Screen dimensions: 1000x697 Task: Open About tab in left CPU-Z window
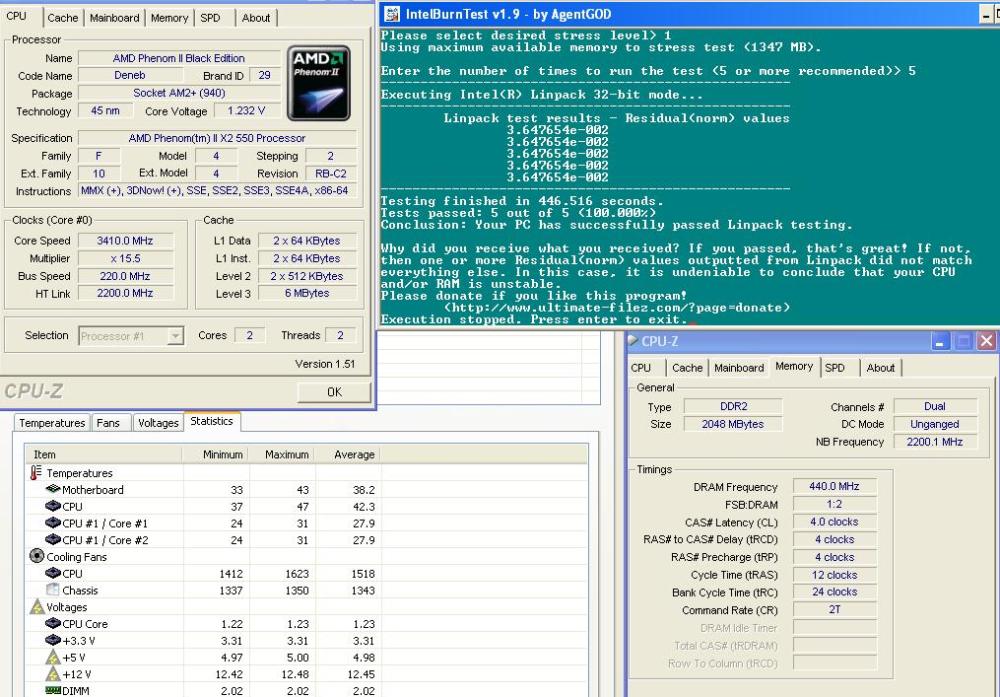point(256,18)
